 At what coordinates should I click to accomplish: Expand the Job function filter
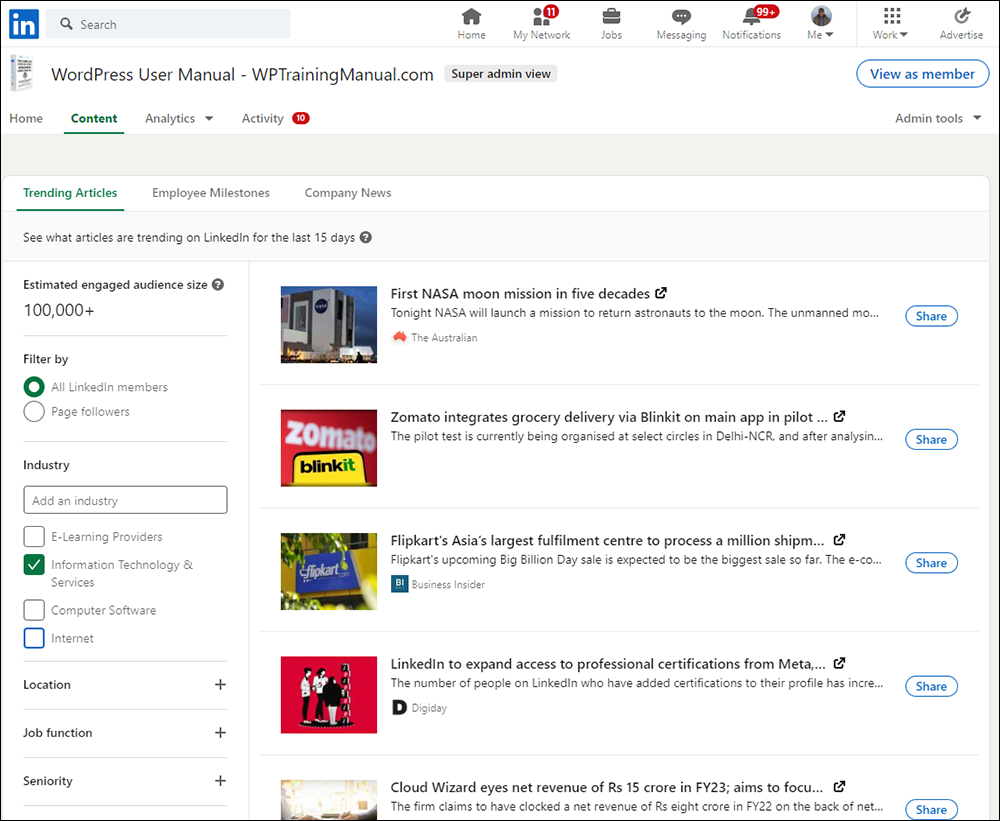point(220,732)
